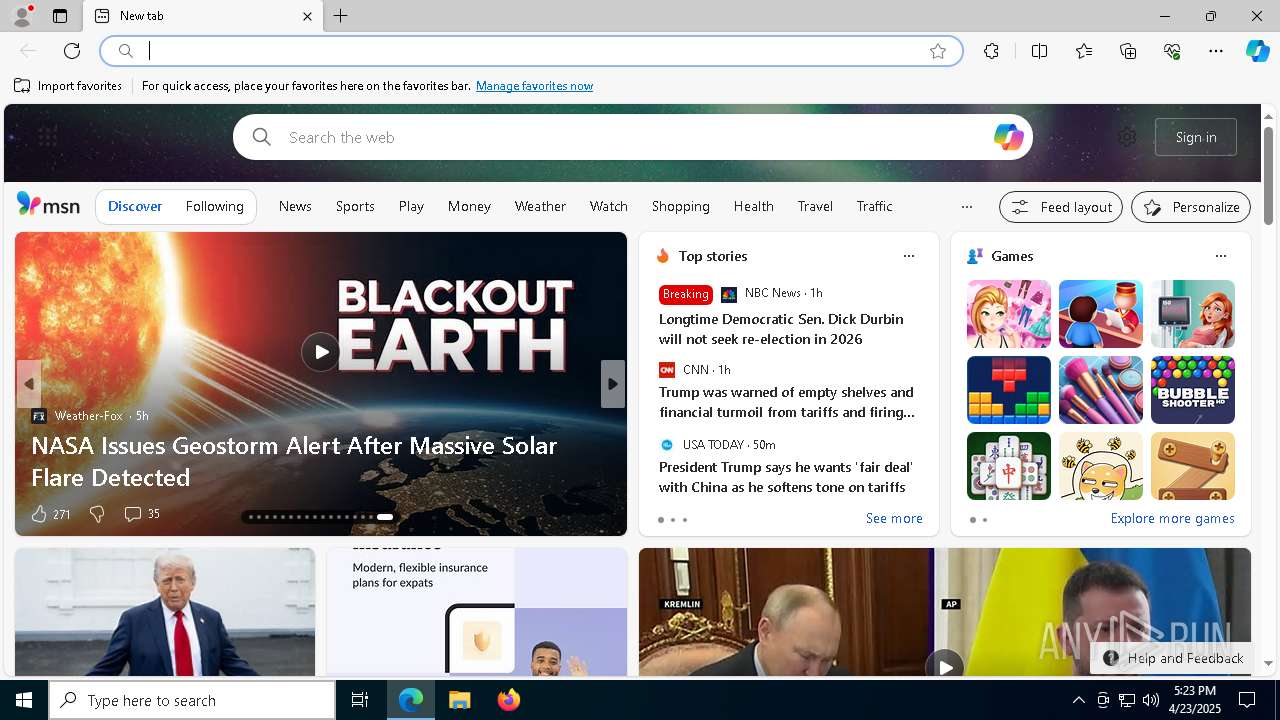Viewport: 1280px width, 720px height.
Task: Dislike the NASA Geostorm story
Action: (x=97, y=514)
